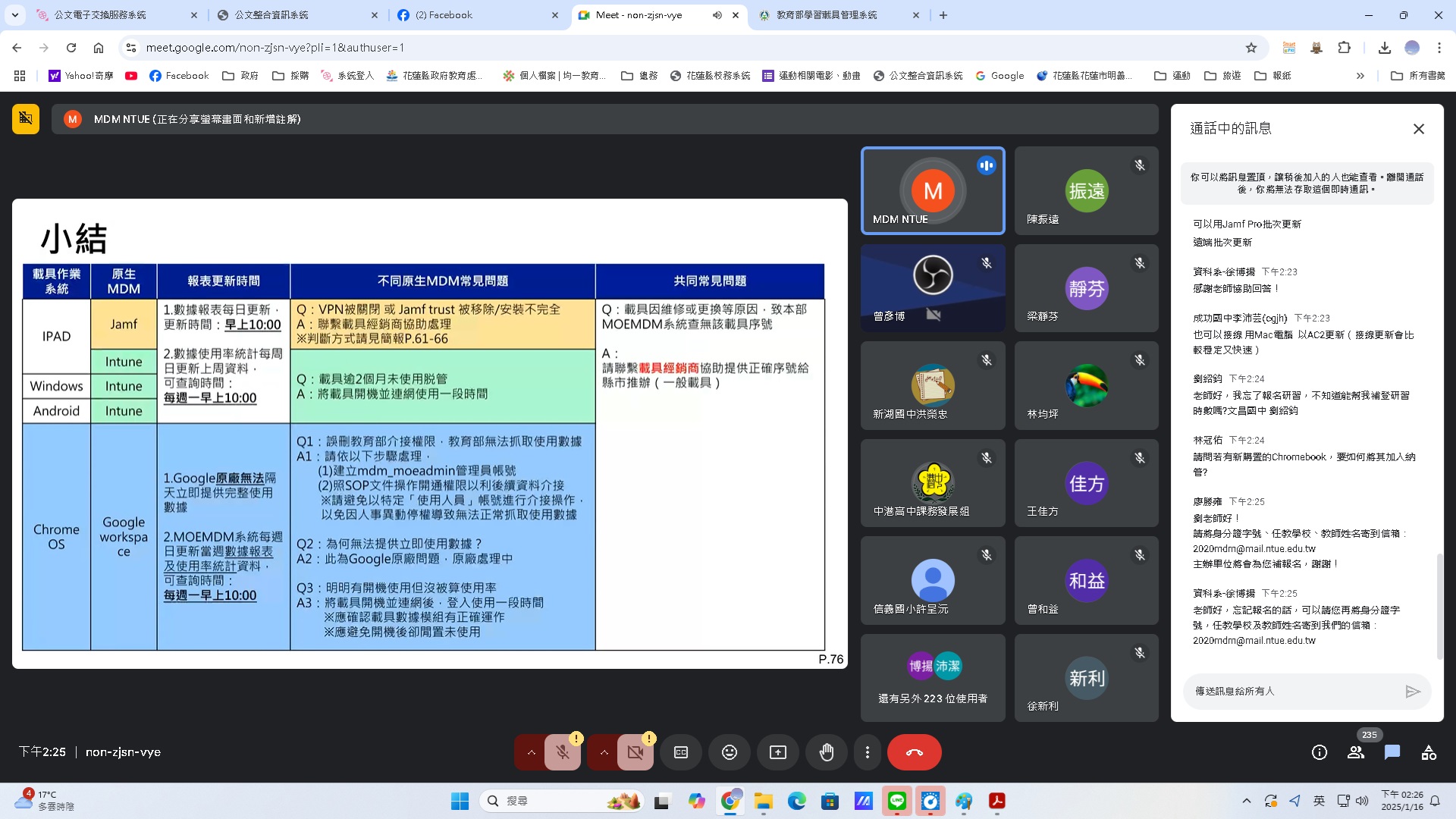This screenshot has height=819, width=1456.
Task: Open the three-dot more options menu
Action: pyautogui.click(x=867, y=752)
